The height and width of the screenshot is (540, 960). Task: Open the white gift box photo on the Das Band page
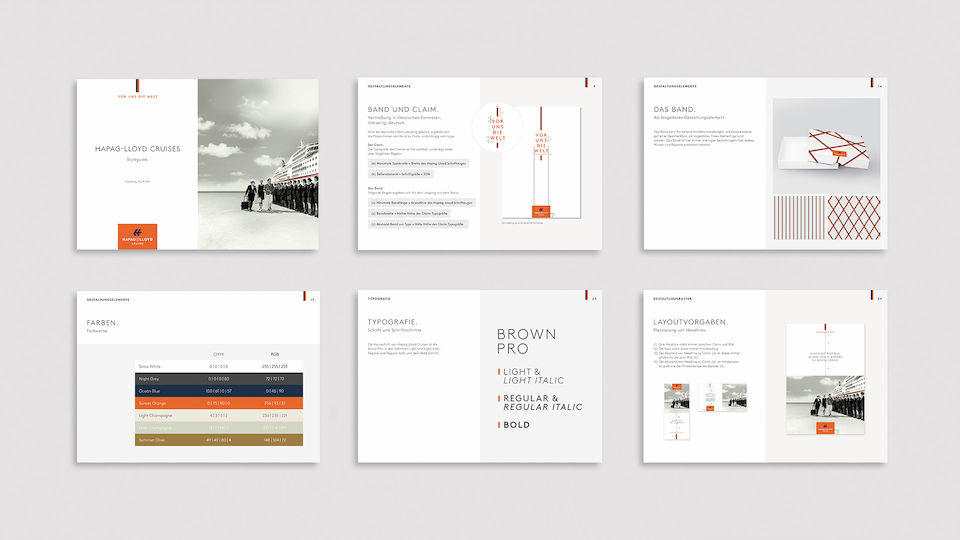(x=826, y=146)
